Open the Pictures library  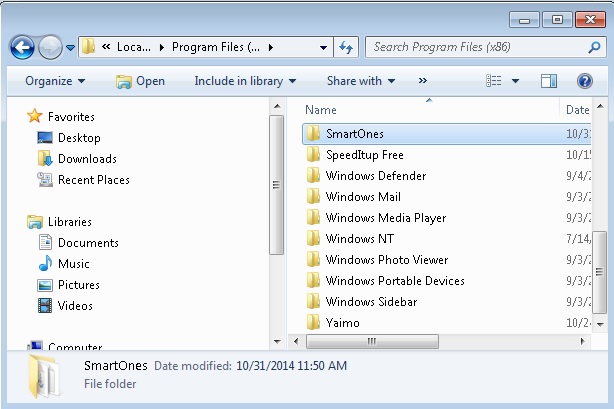point(78,285)
